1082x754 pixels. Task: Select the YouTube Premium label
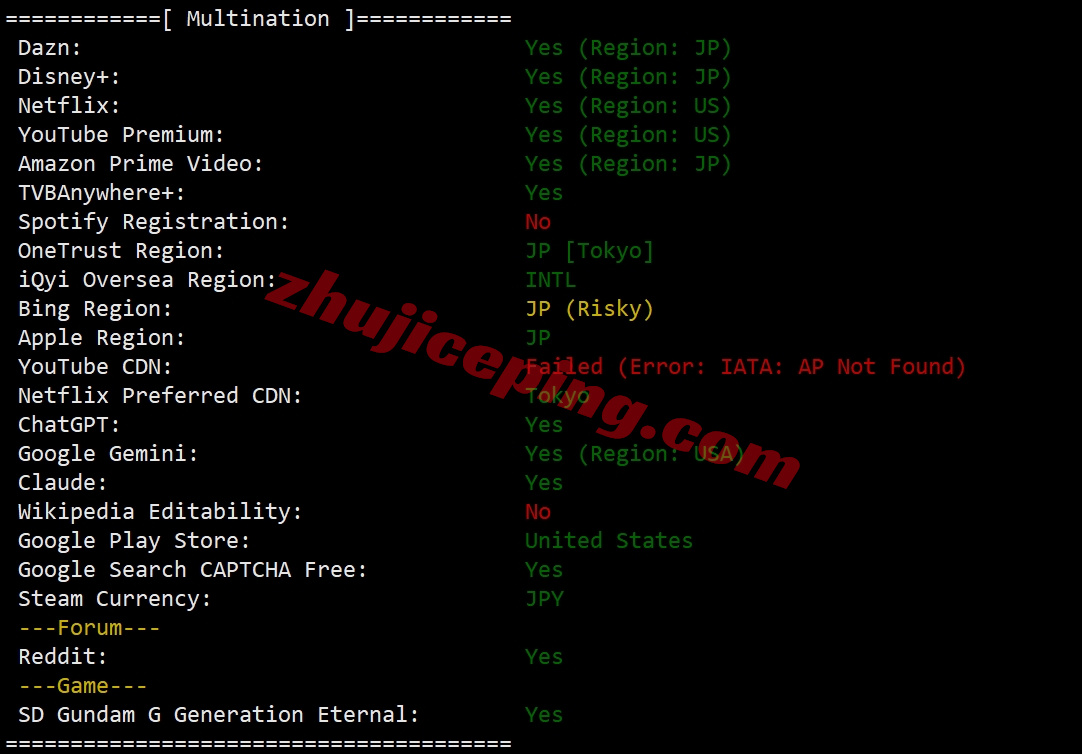121,135
